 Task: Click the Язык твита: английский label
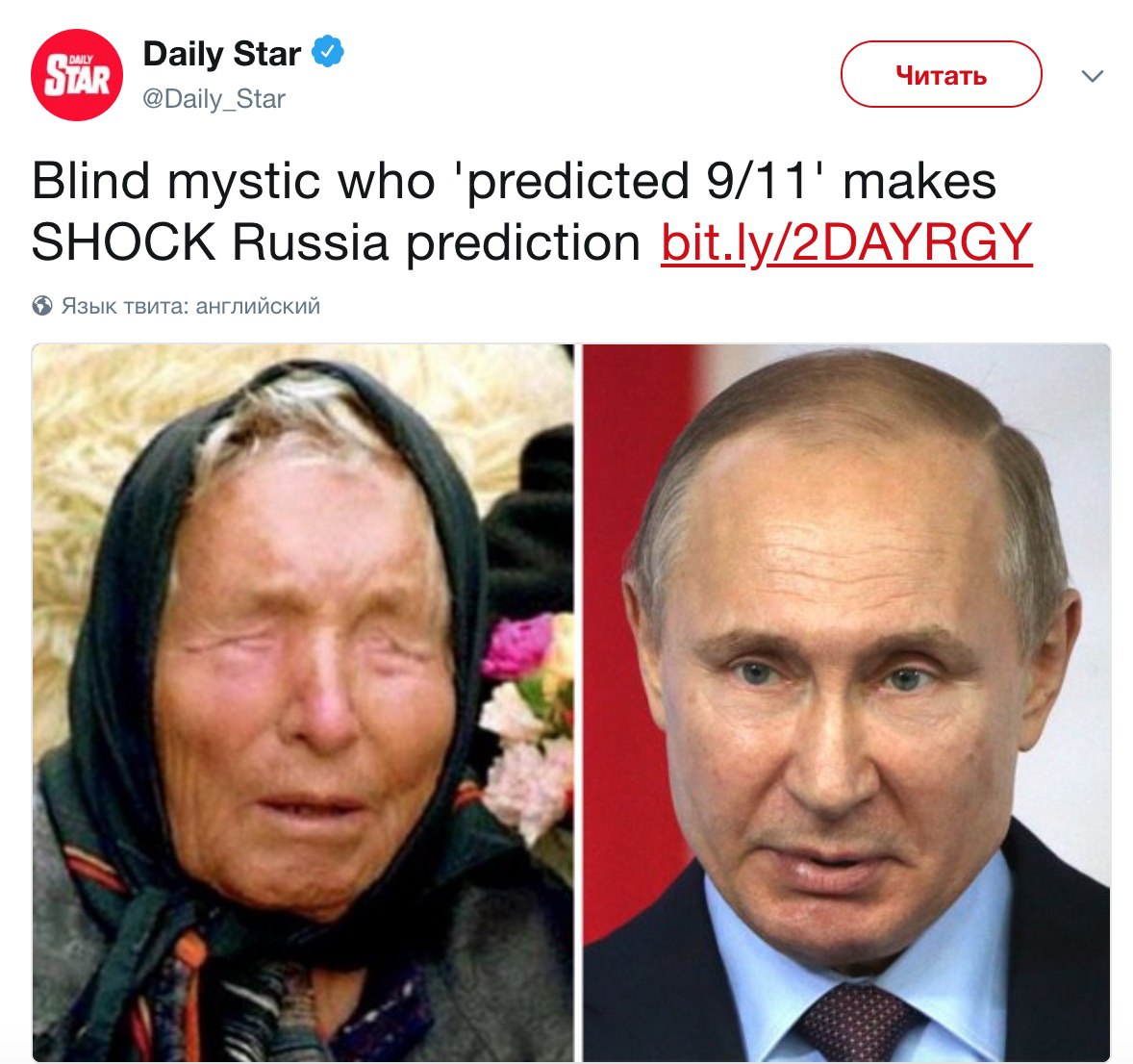(x=190, y=306)
